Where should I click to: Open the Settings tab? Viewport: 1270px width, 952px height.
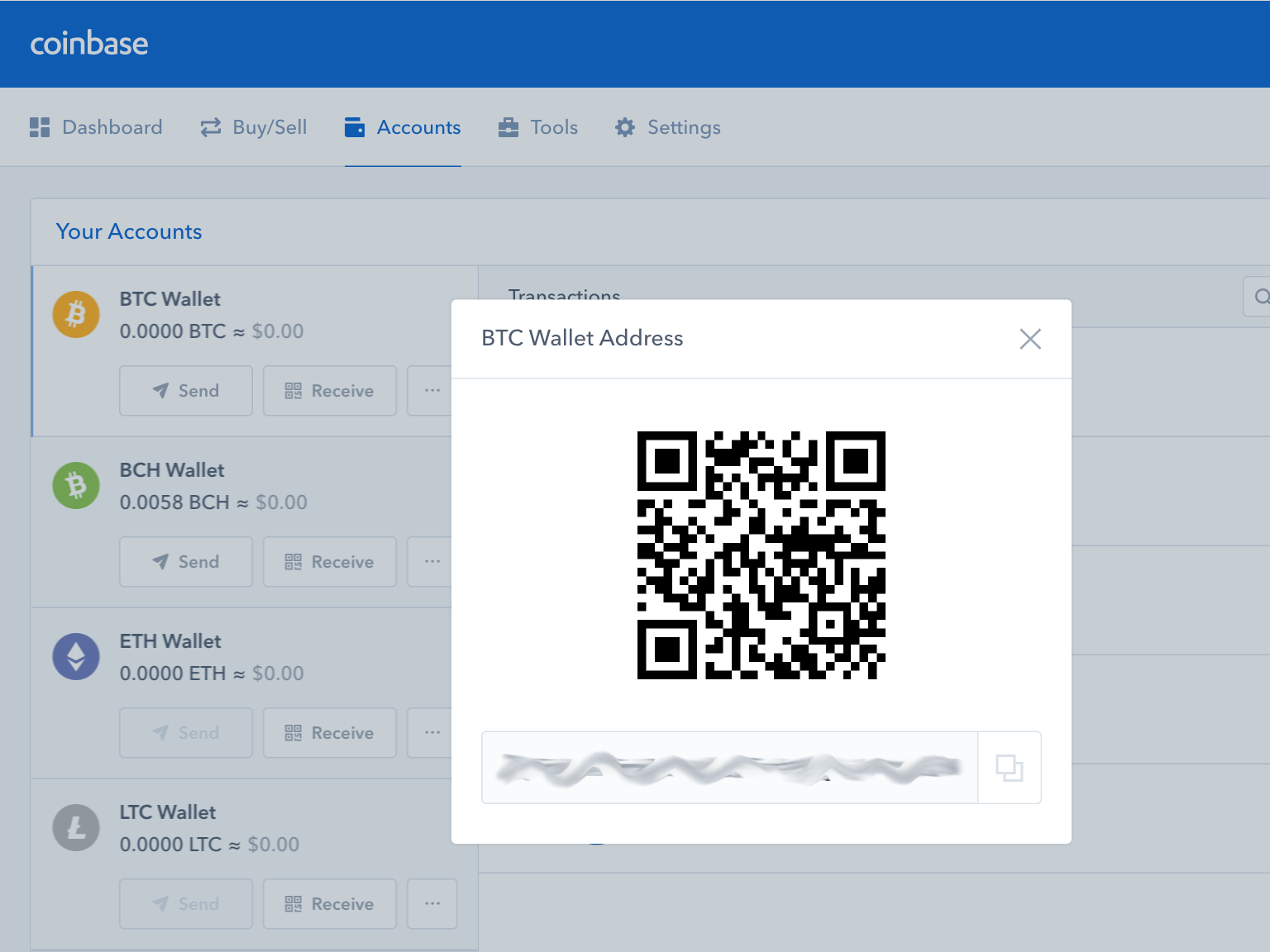pyautogui.click(x=668, y=127)
